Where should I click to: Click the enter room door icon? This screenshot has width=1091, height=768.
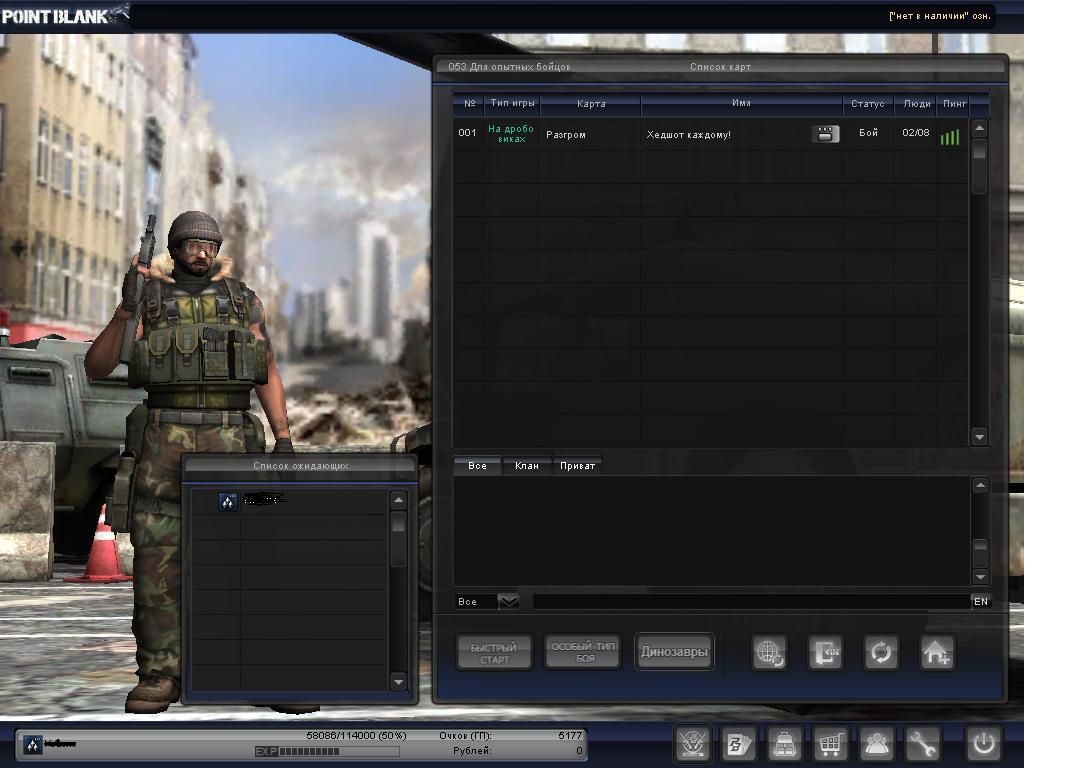tap(825, 653)
